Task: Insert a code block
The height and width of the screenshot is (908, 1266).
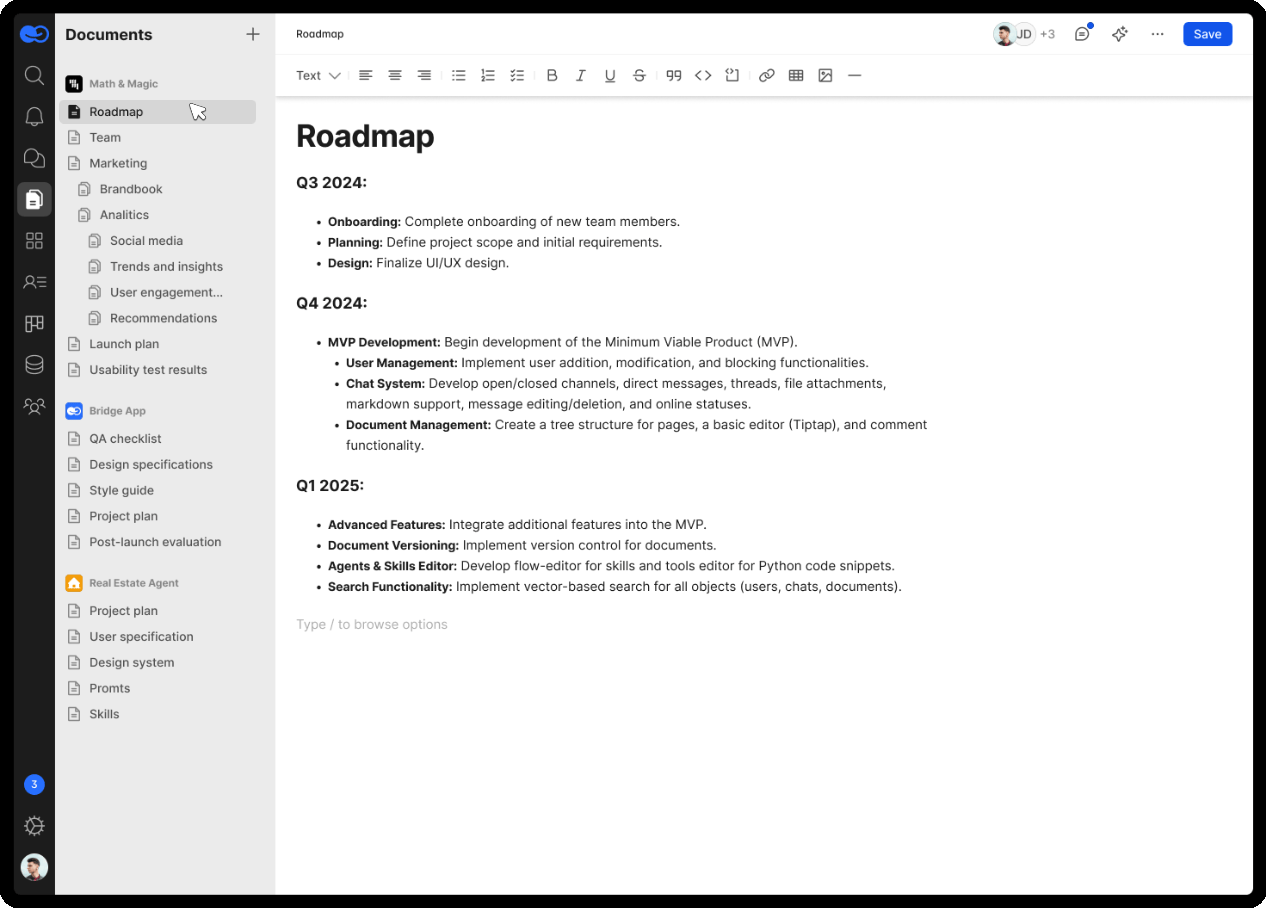Action: point(732,75)
